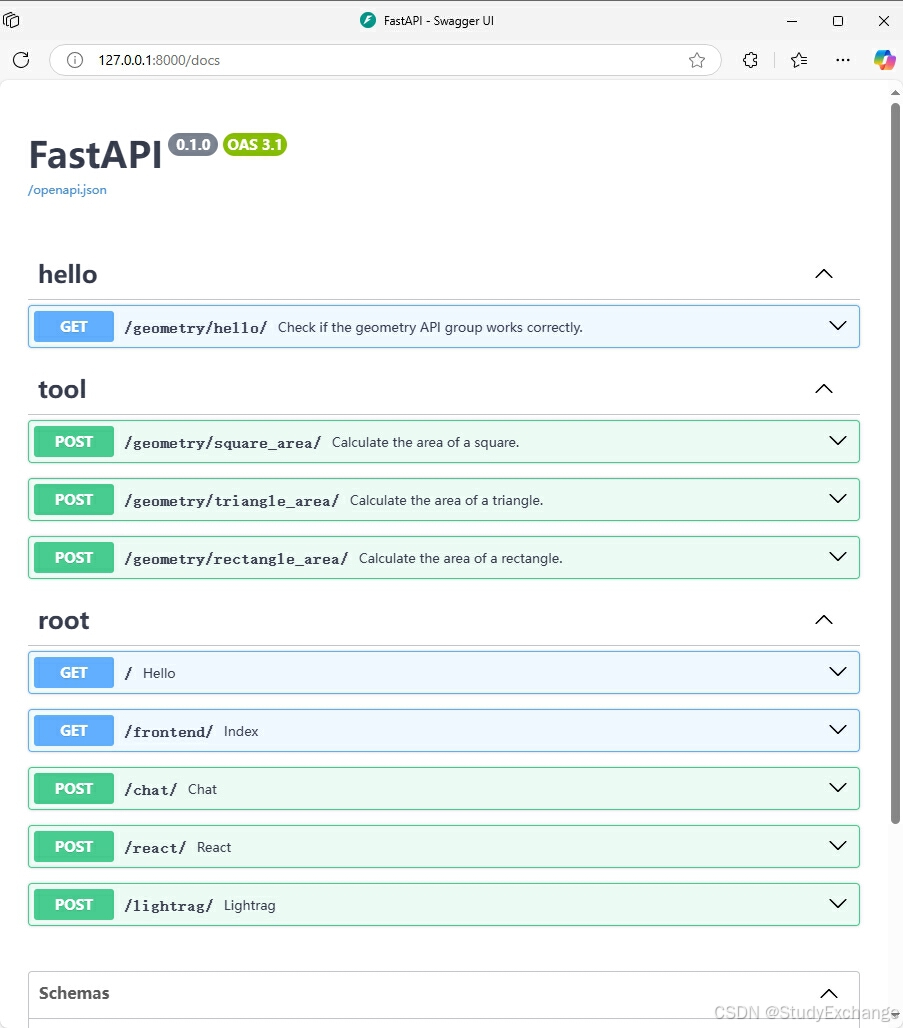View site information icon in address bar
The width and height of the screenshot is (903, 1028).
(x=75, y=60)
